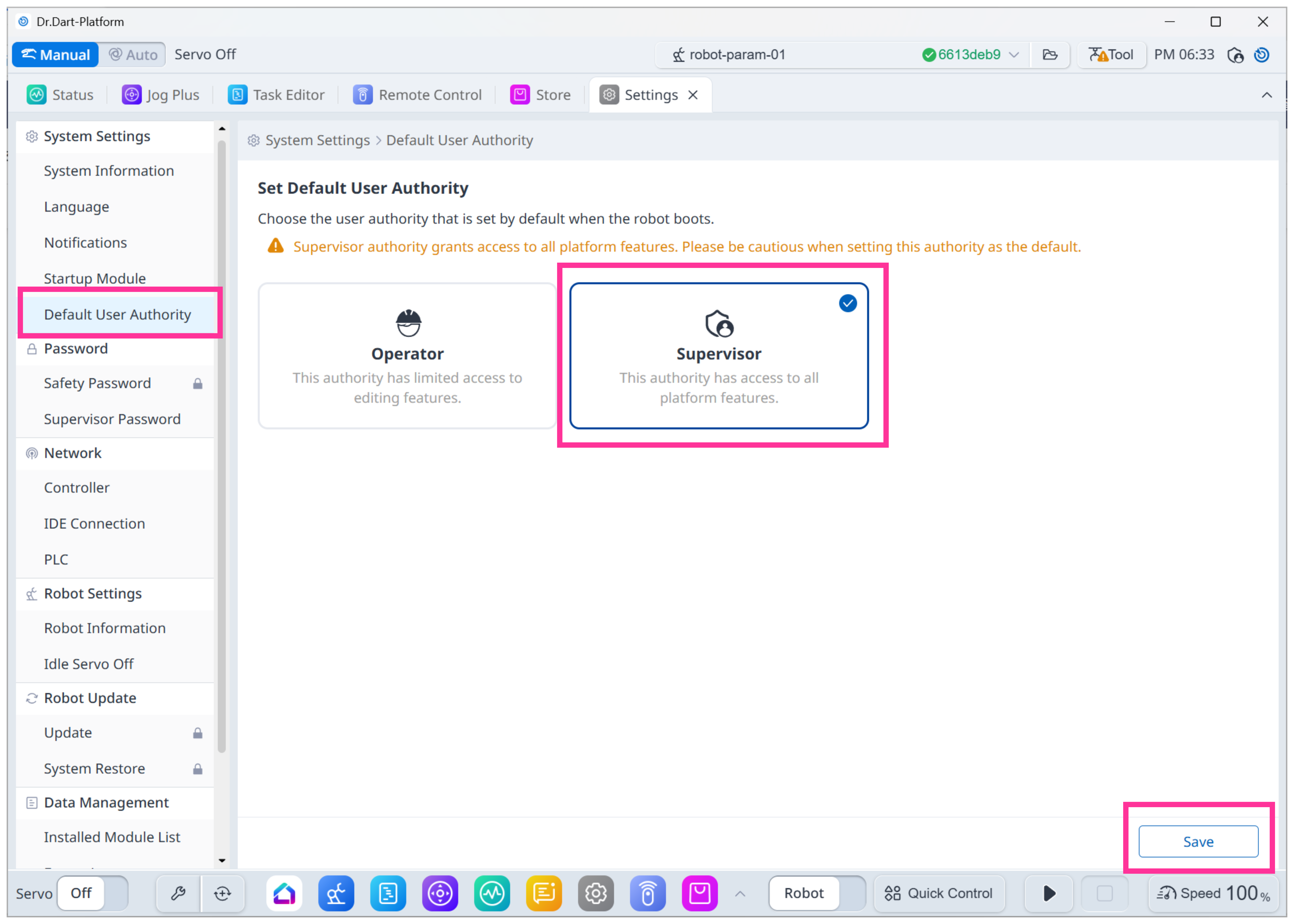Click the Save button
Image resolution: width=1294 pixels, height=924 pixels.
(1198, 841)
